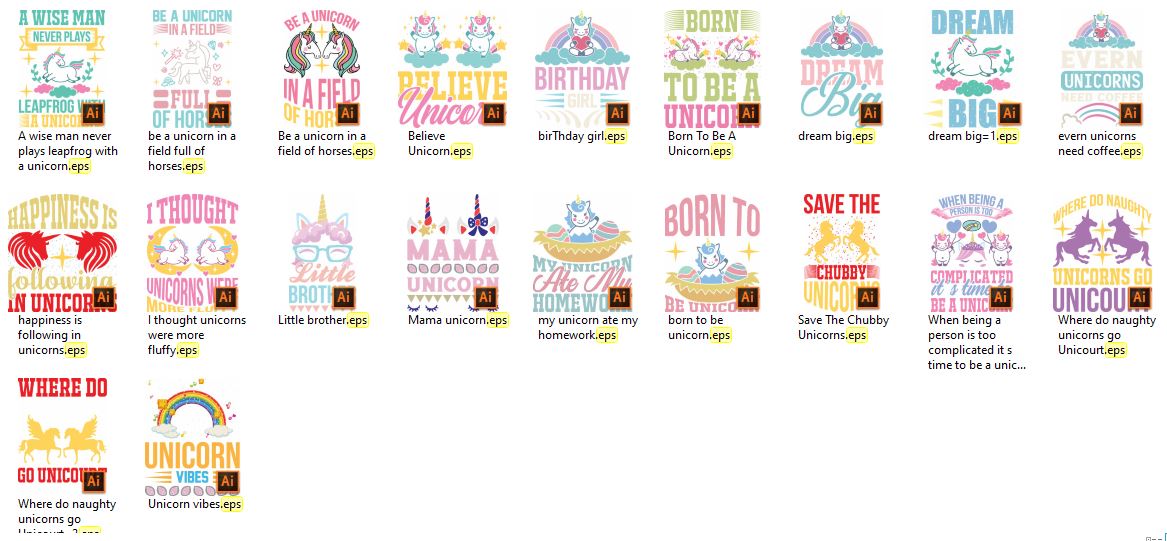Viewport: 1167px width, 541px height.
Task: Select Born To Be A Unicorn.eps thumbnail
Action: pos(712,68)
